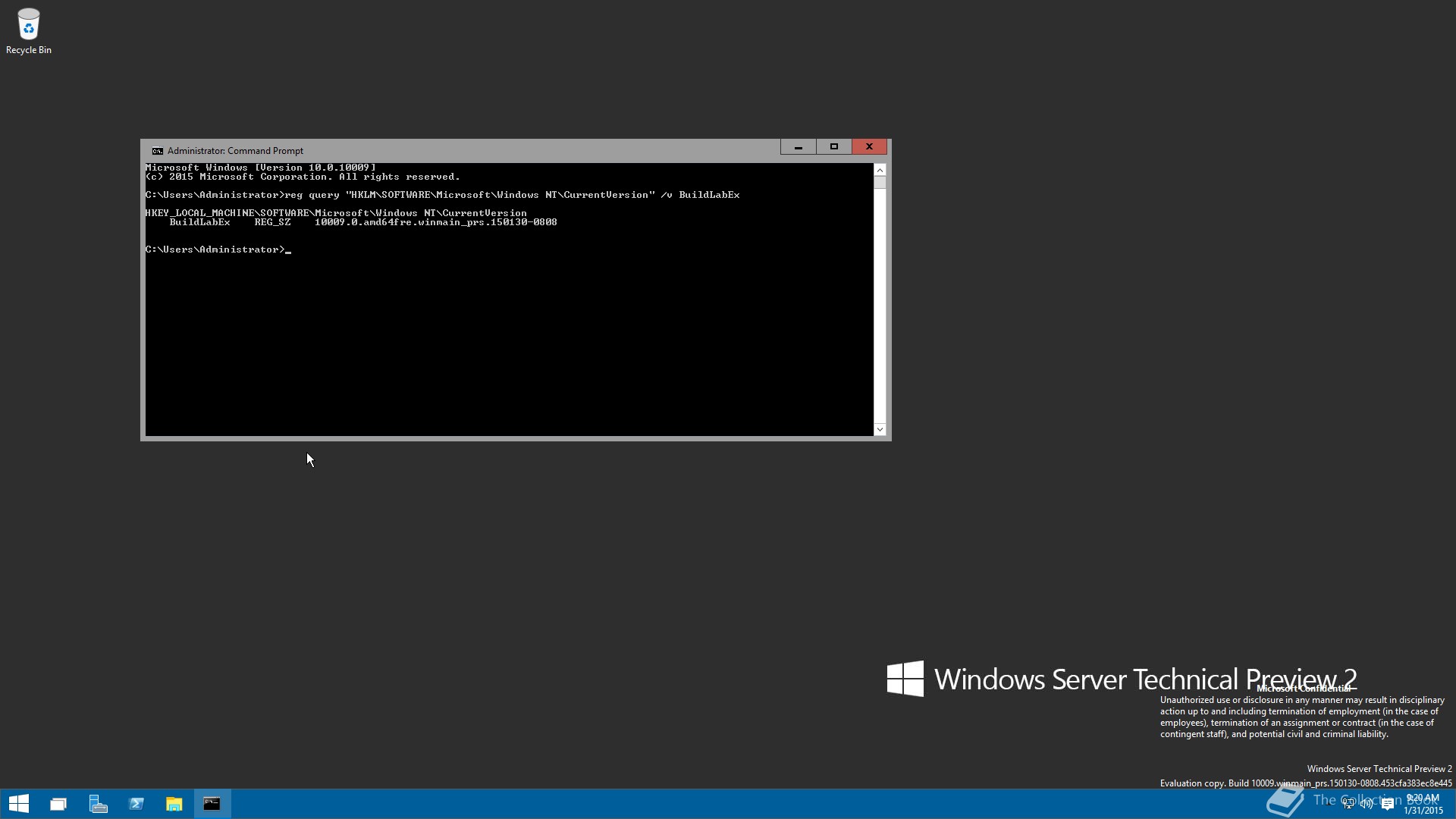The image size is (1456, 819).
Task: Click the Microsoft Windows Version 10.0.10009 line
Action: pyautogui.click(x=260, y=168)
